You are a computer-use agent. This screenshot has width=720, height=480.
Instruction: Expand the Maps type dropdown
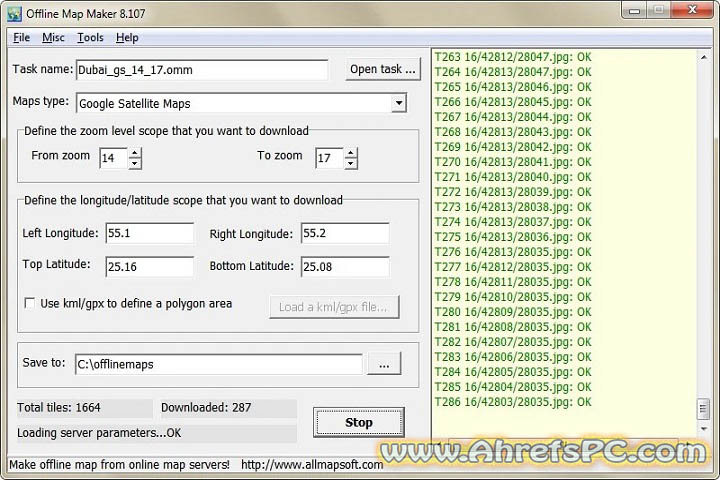[x=399, y=103]
